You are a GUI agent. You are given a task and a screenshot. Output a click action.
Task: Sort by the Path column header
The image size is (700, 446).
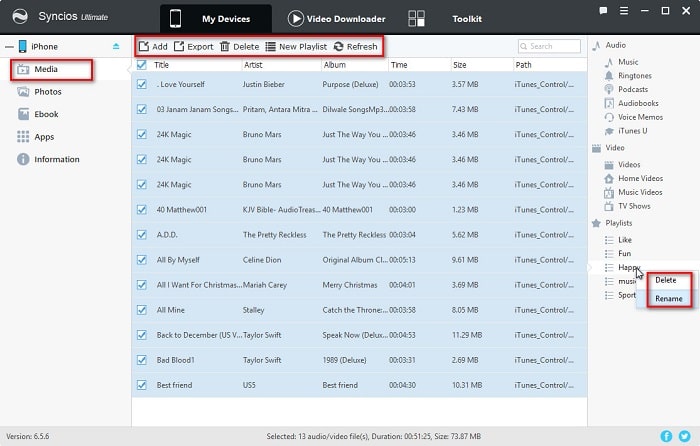523,65
